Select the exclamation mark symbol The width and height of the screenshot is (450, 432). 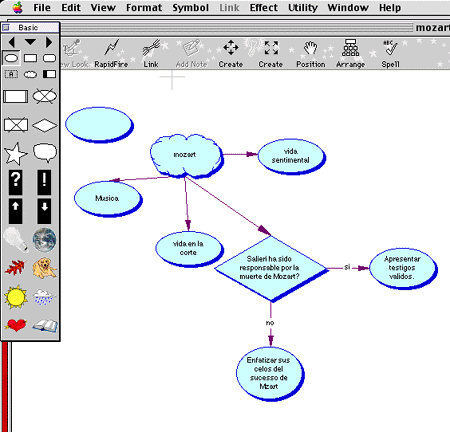coord(44,182)
